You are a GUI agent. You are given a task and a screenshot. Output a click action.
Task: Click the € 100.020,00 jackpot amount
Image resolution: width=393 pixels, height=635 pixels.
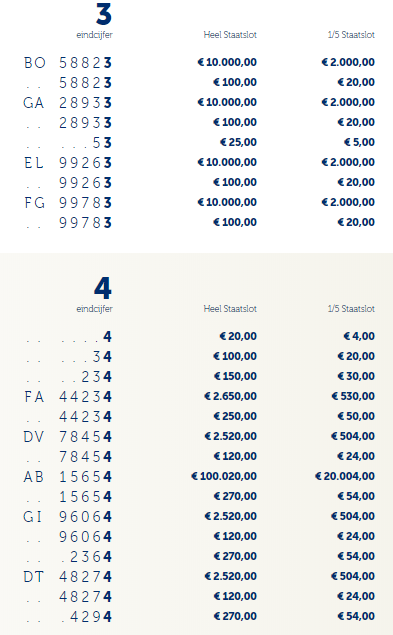point(224,476)
